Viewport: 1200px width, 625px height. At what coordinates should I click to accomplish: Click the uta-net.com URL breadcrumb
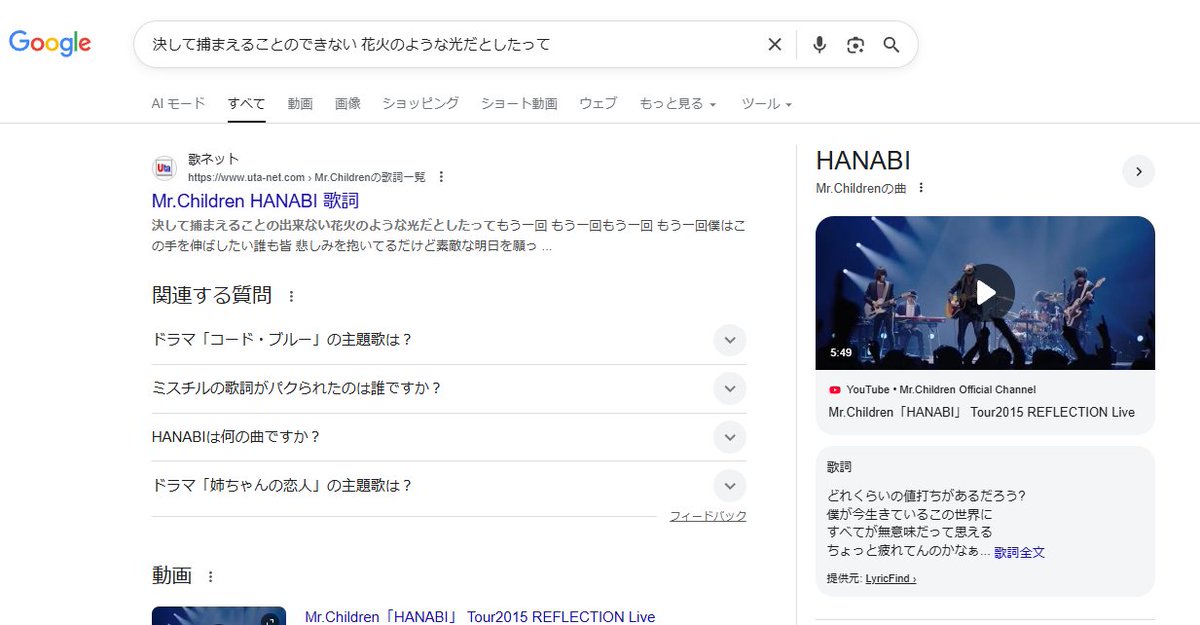[x=306, y=177]
